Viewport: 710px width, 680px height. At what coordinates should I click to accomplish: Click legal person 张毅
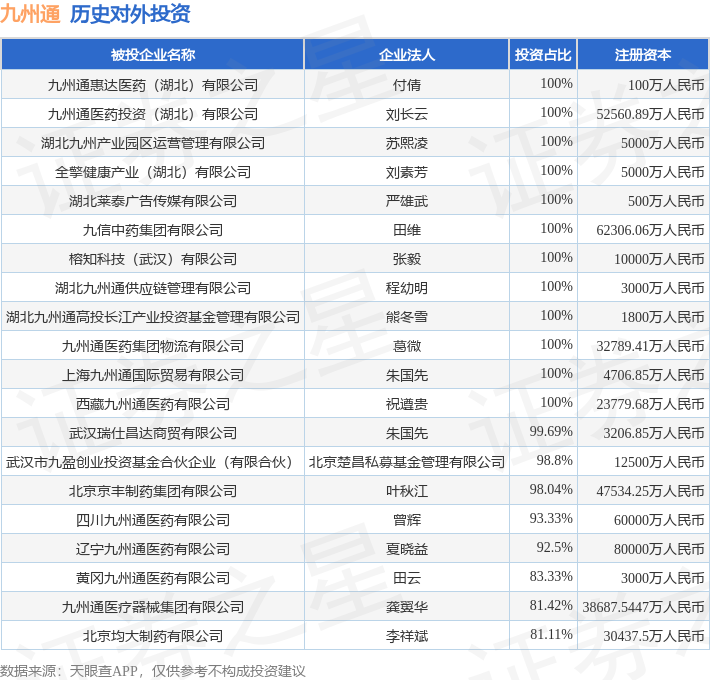tap(407, 259)
